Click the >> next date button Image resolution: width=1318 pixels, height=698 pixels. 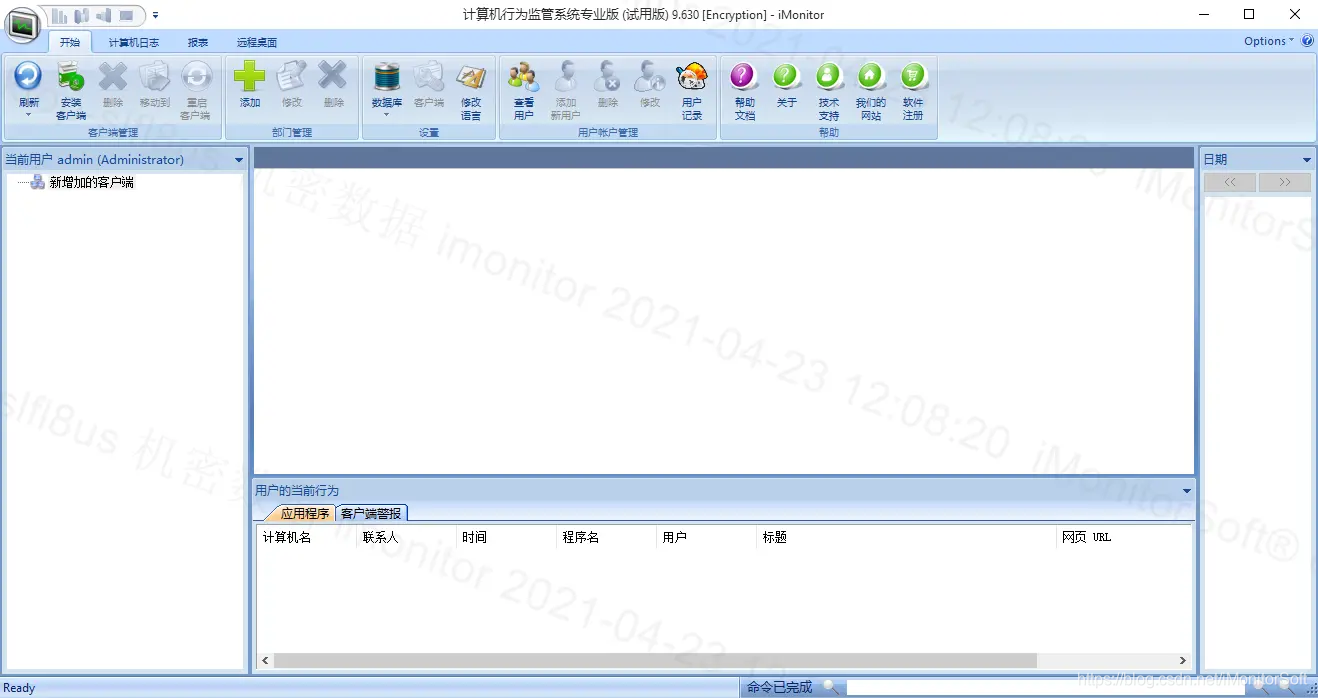pos(1285,182)
